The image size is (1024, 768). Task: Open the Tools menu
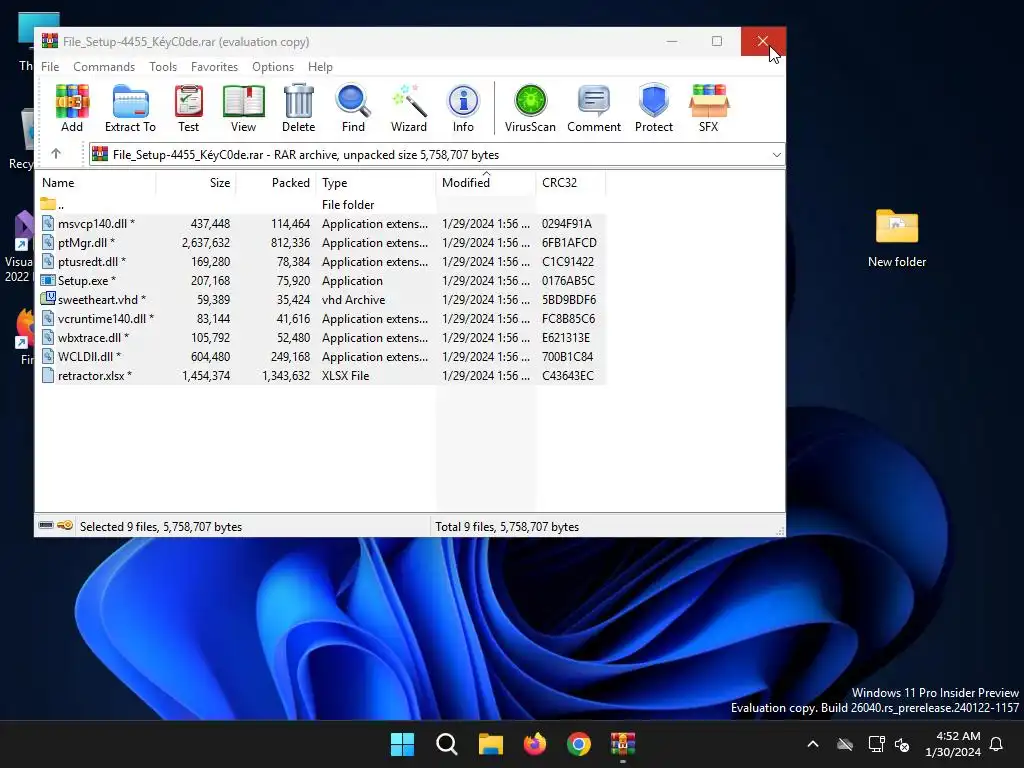163,67
